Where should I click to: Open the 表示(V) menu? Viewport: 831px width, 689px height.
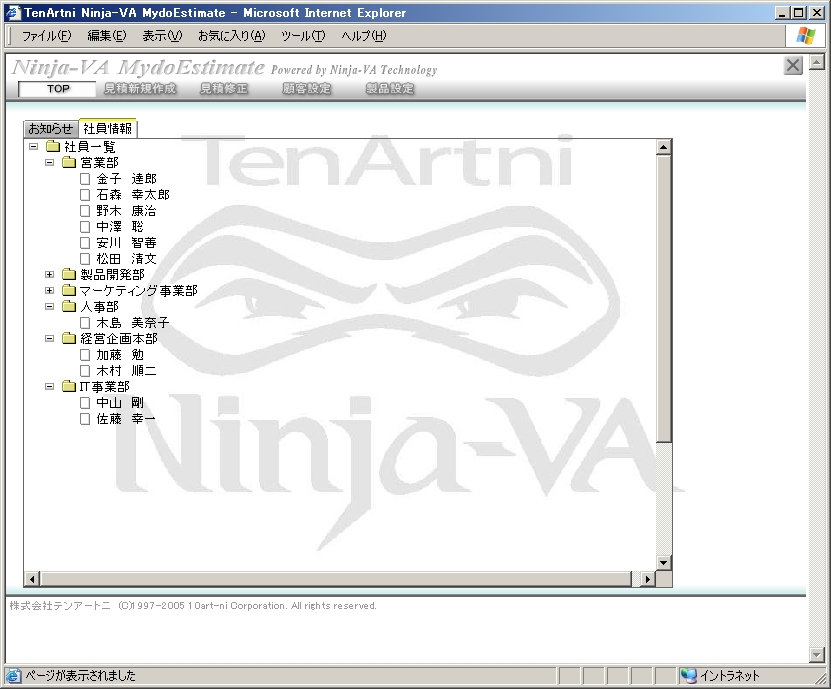[x=162, y=36]
